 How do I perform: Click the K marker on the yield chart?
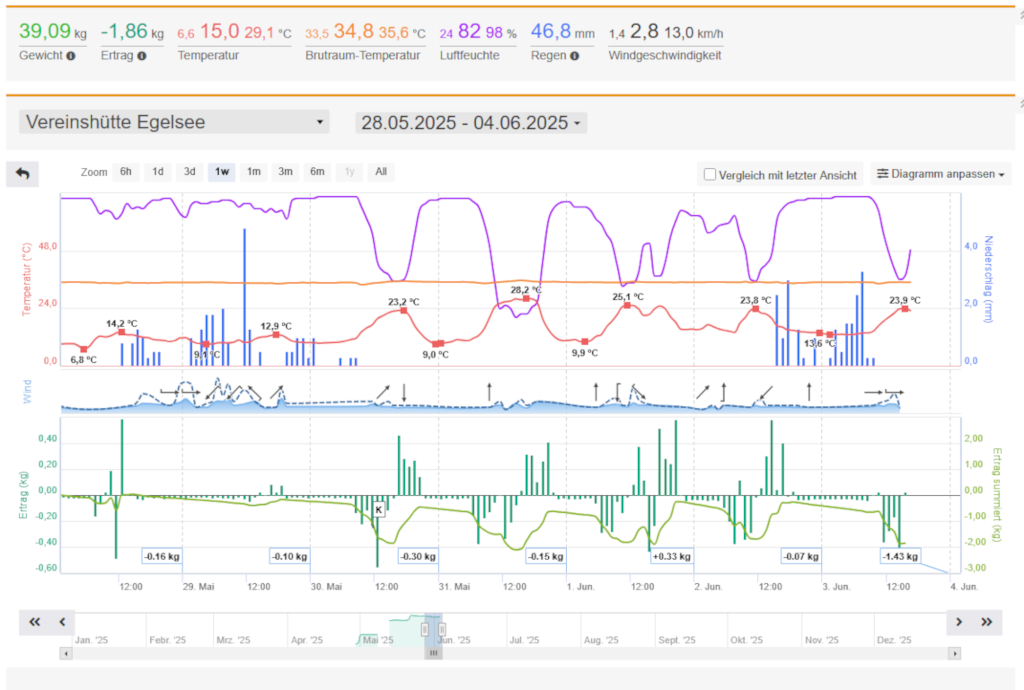[378, 509]
